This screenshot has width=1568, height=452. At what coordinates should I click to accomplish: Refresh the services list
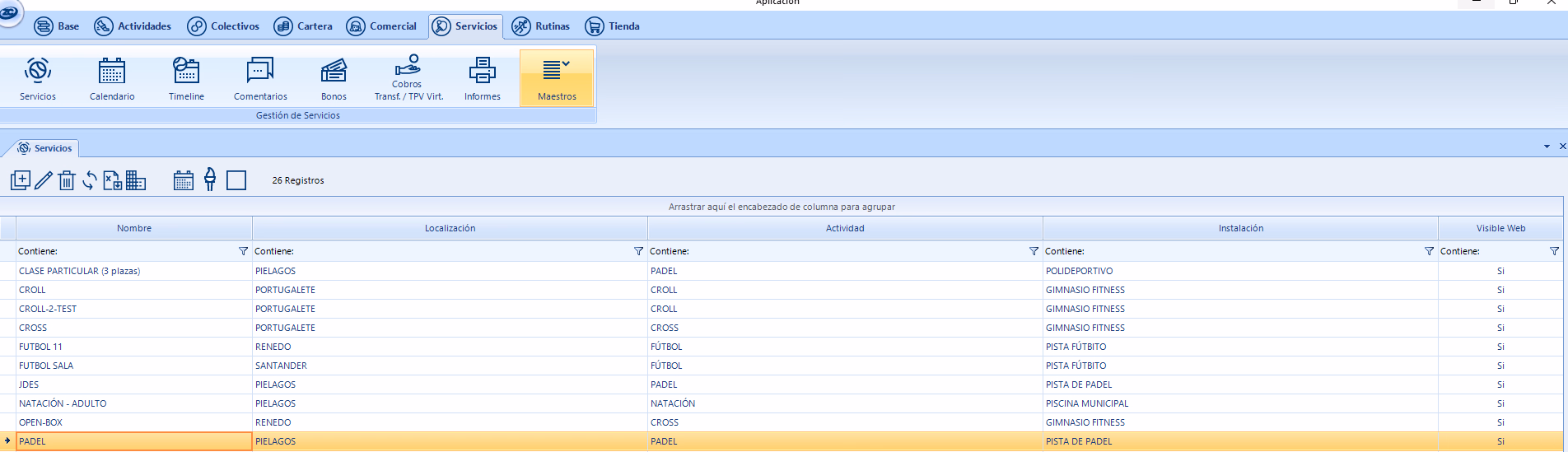(x=90, y=180)
